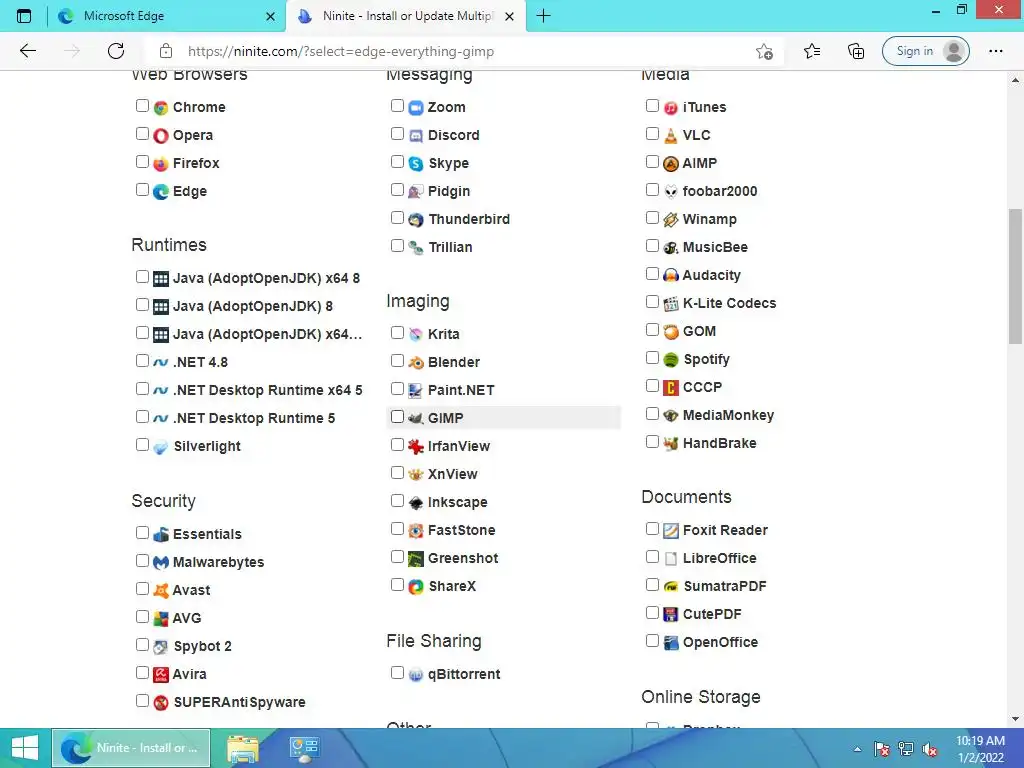
Task: Click the qBittorrent icon
Action: (416, 675)
